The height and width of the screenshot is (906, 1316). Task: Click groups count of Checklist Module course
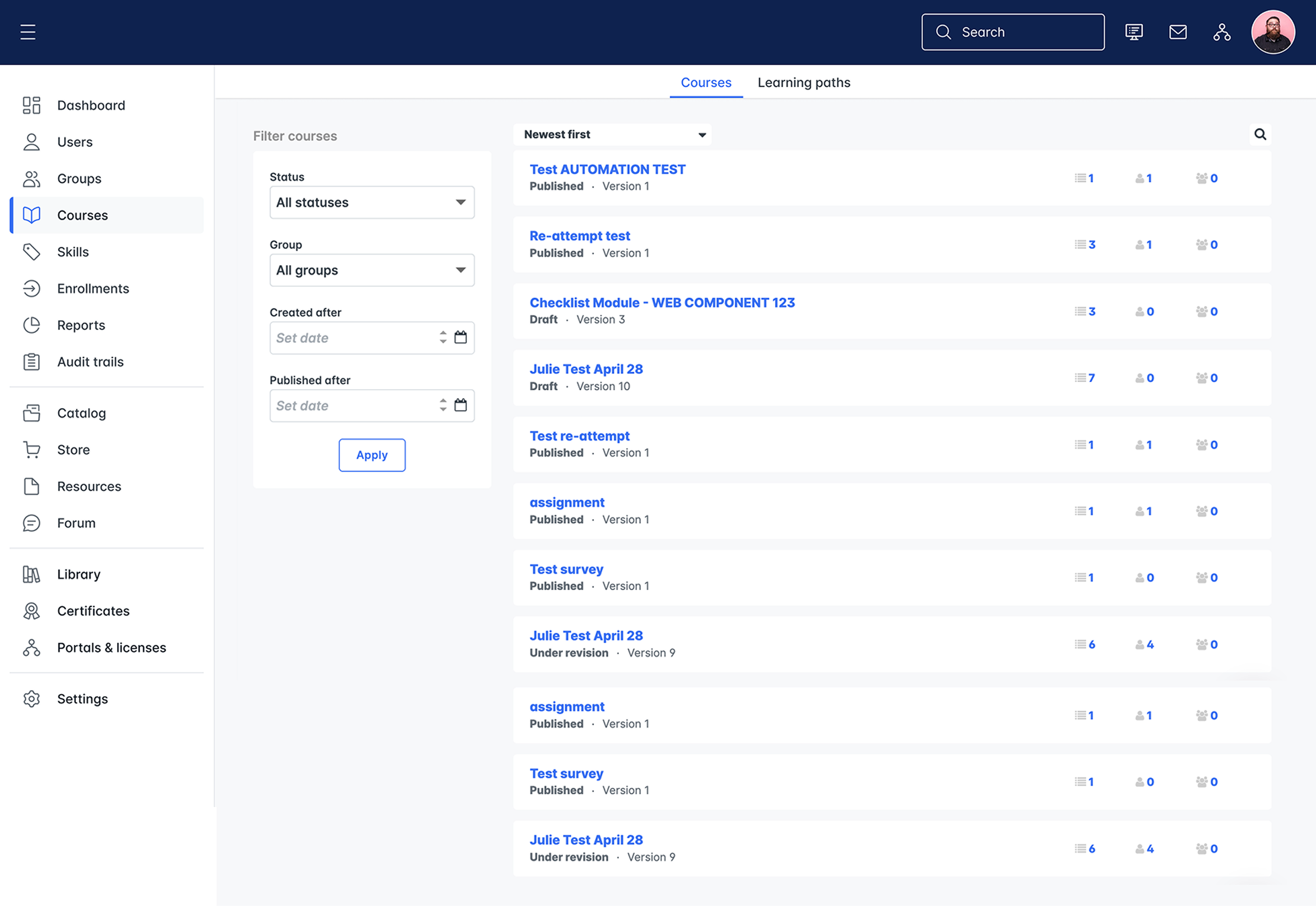pyautogui.click(x=1207, y=311)
